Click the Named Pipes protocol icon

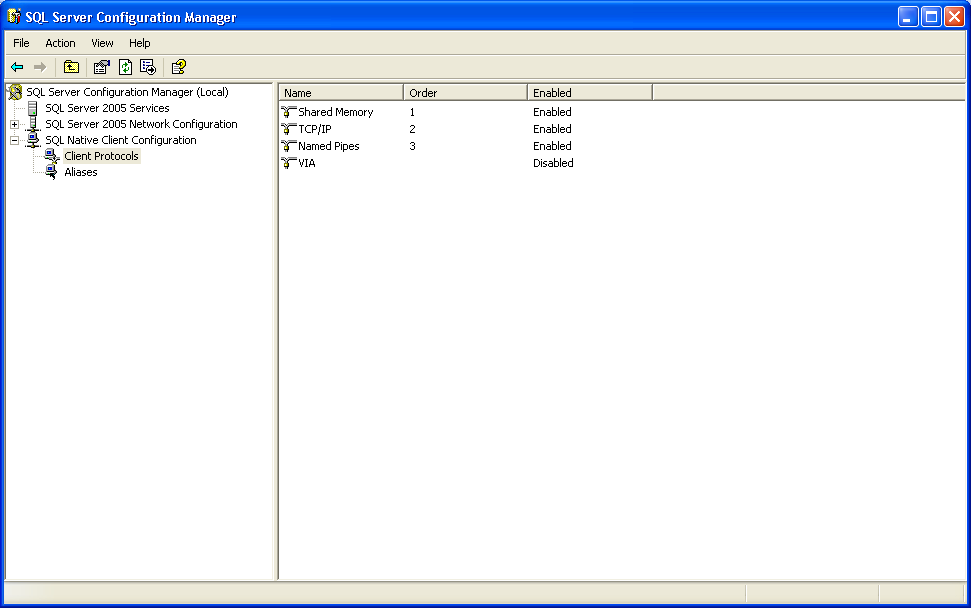click(289, 146)
